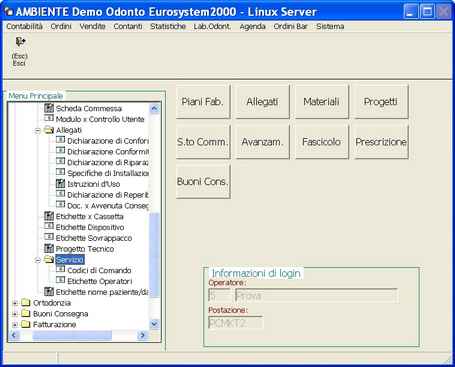The image size is (455, 367).
Task: Click the Etichette Sovrappacco icon
Action: [49, 237]
